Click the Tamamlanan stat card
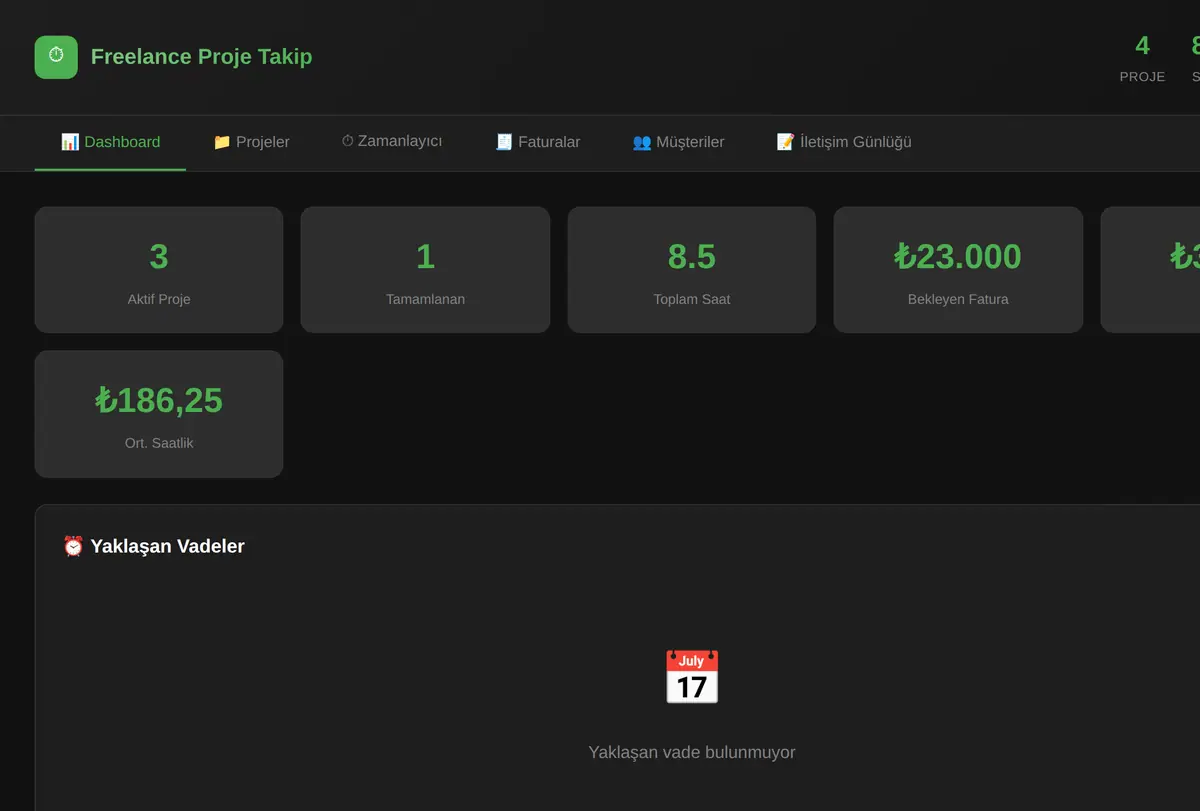The width and height of the screenshot is (1200, 811). point(425,270)
